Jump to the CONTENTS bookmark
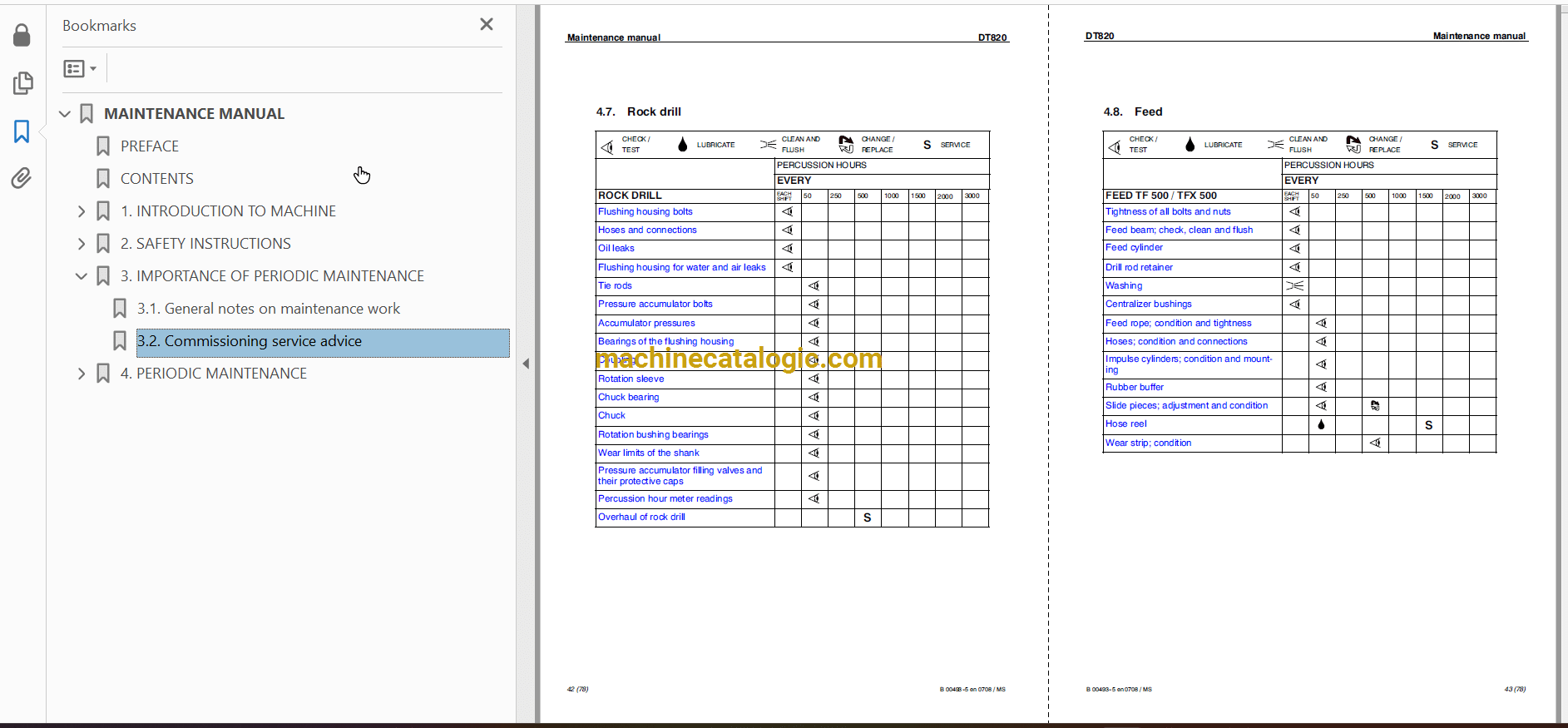Image resolution: width=1568 pixels, height=728 pixels. tap(157, 179)
